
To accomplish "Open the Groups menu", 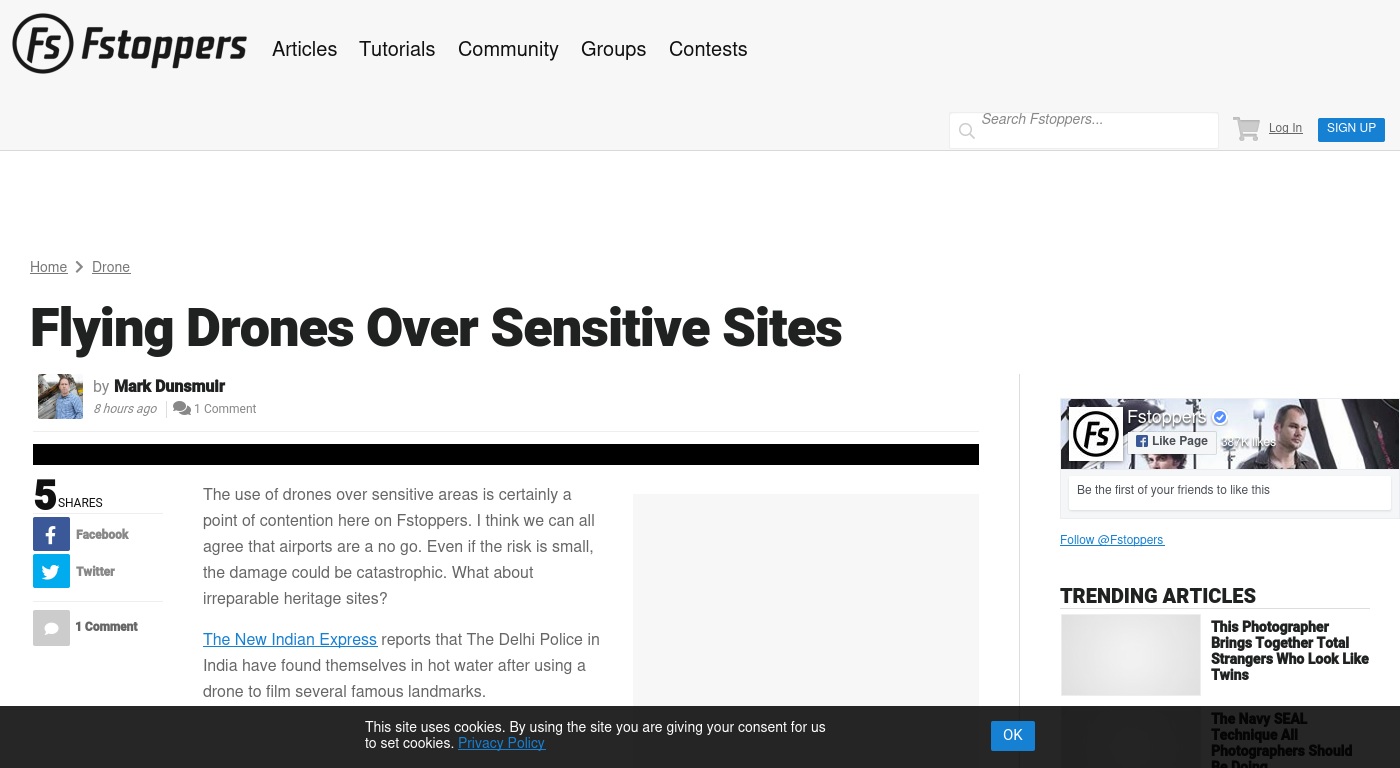I will 613,49.
